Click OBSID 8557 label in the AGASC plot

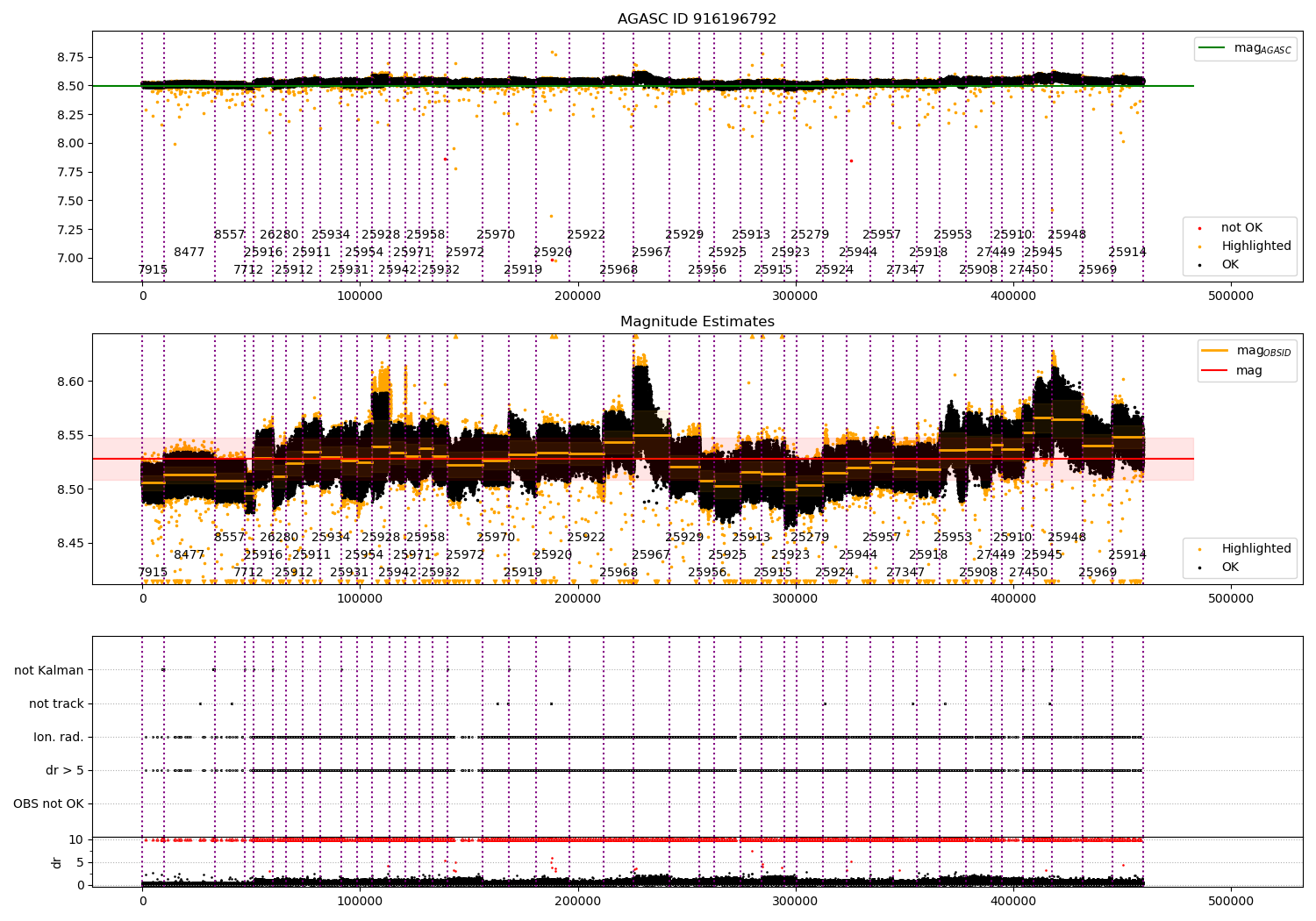point(230,234)
